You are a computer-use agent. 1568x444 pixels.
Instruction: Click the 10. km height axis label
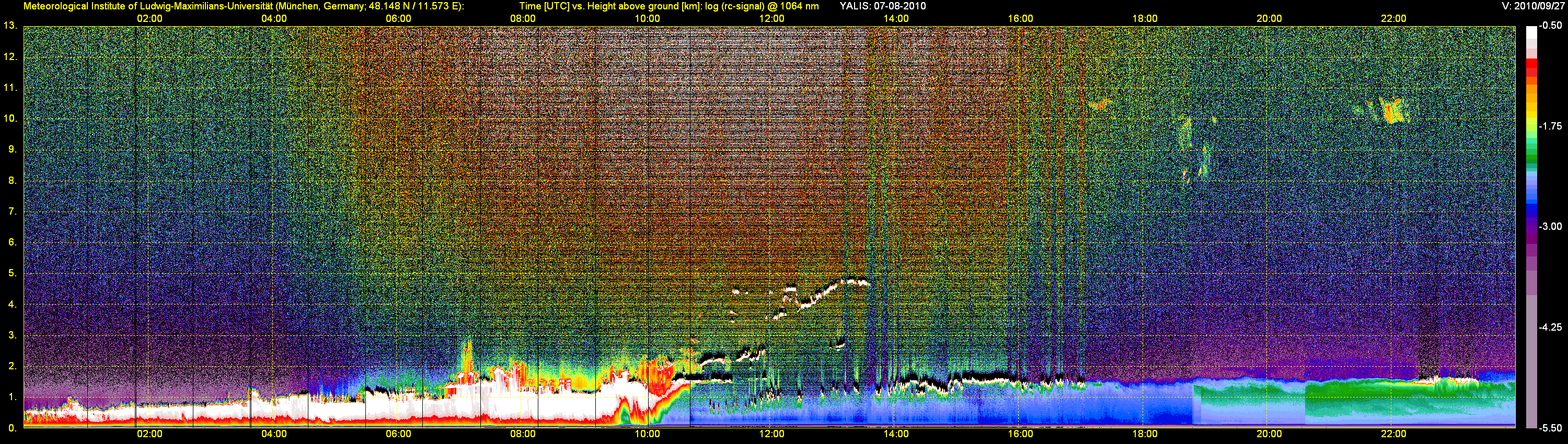10,118
